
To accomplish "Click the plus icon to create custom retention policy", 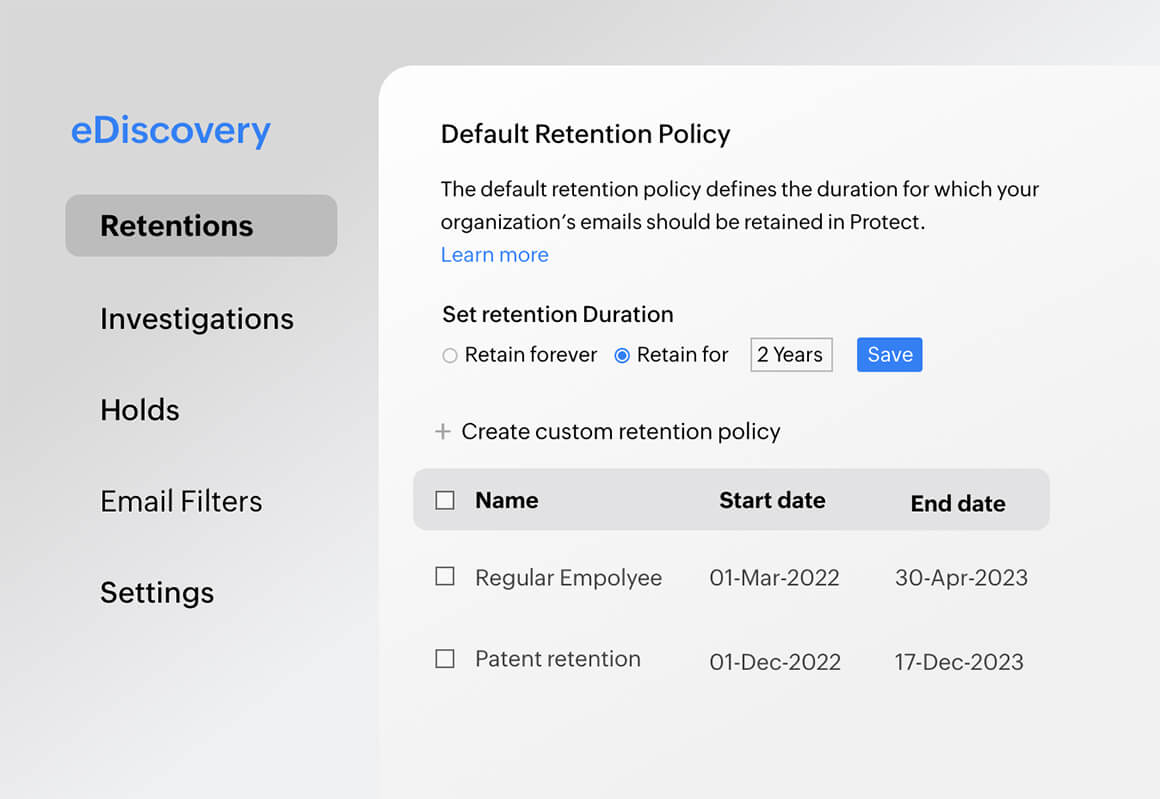I will (443, 431).
